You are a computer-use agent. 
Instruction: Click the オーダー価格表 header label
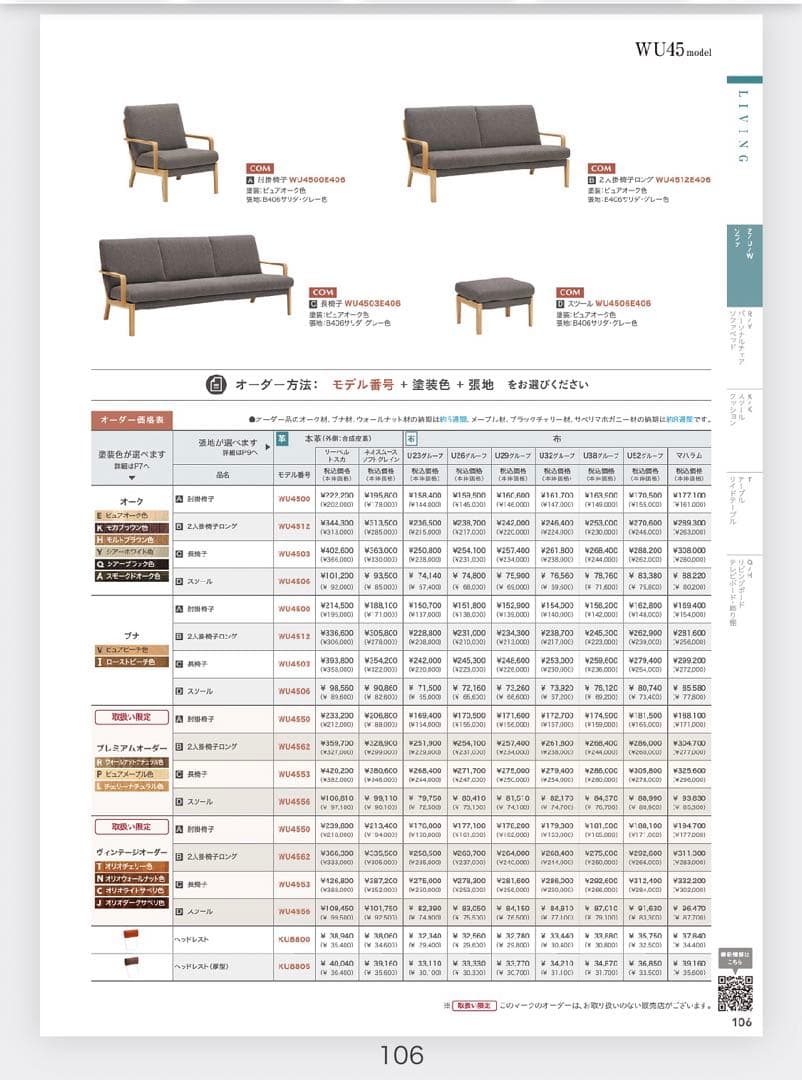click(x=132, y=420)
